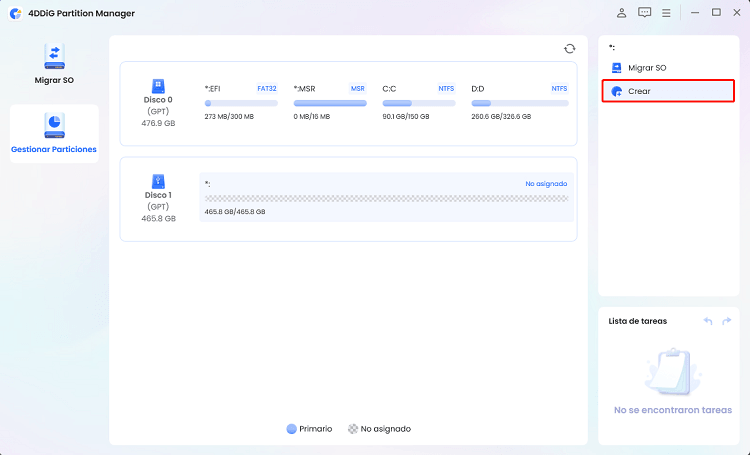Click the 90.1 GB/150 GB size text
The width and height of the screenshot is (750, 455).
pyautogui.click(x=406, y=116)
